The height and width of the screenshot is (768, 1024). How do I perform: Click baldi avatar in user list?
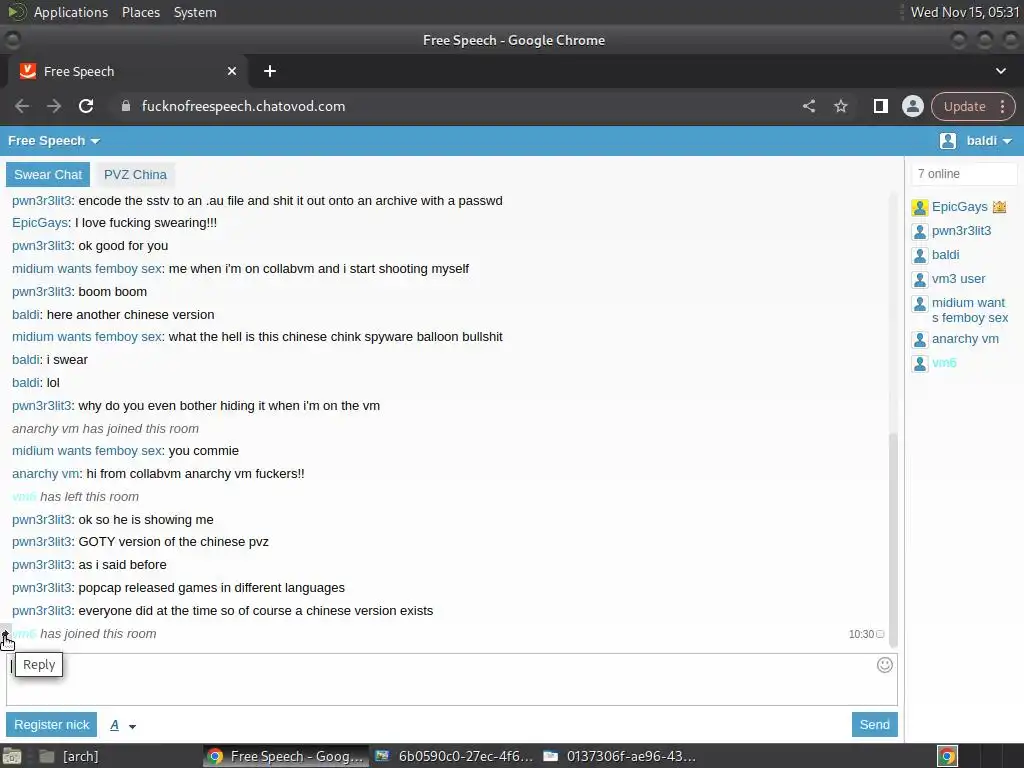[920, 256]
